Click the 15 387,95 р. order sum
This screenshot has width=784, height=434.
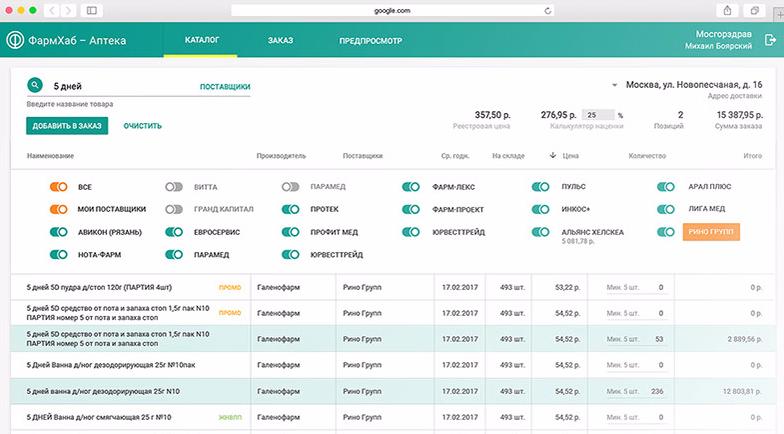coord(740,115)
